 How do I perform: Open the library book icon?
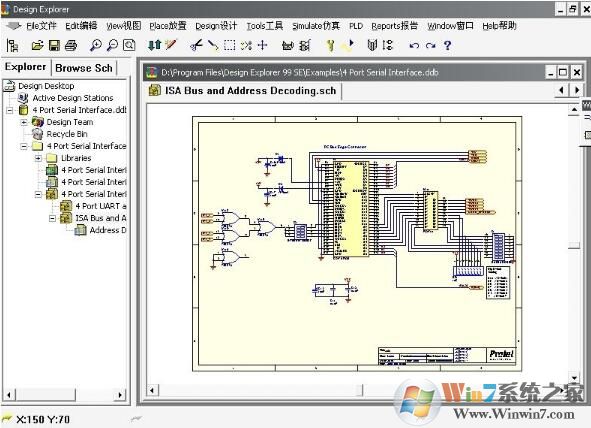(x=372, y=45)
